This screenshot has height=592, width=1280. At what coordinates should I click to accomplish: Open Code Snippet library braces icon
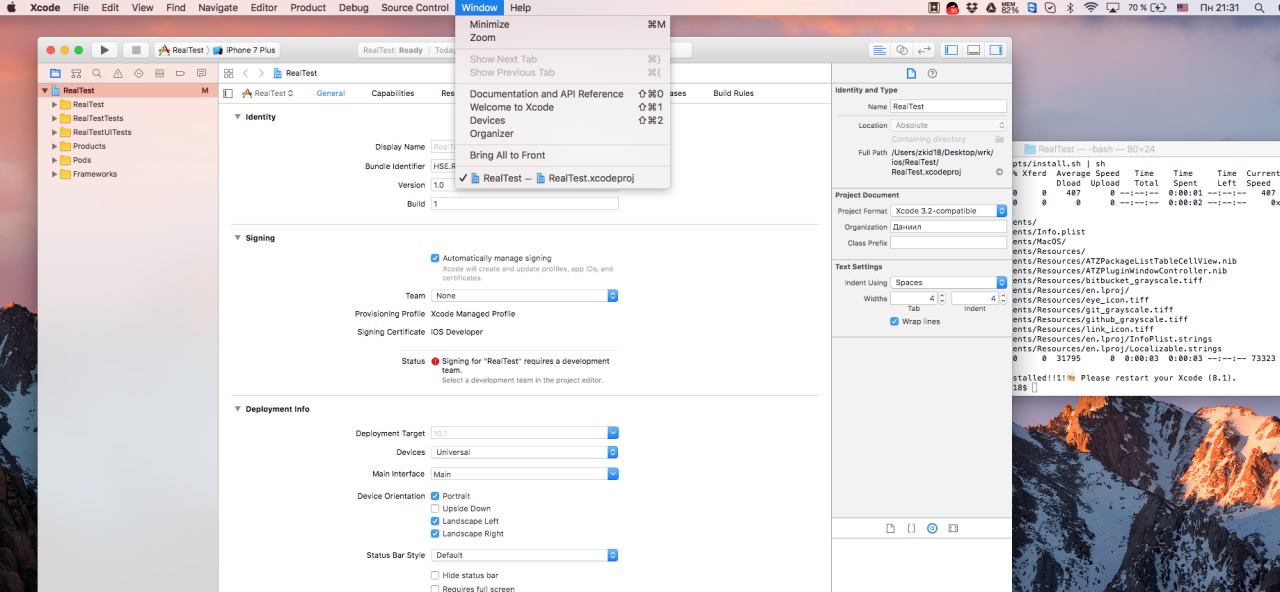[911, 527]
